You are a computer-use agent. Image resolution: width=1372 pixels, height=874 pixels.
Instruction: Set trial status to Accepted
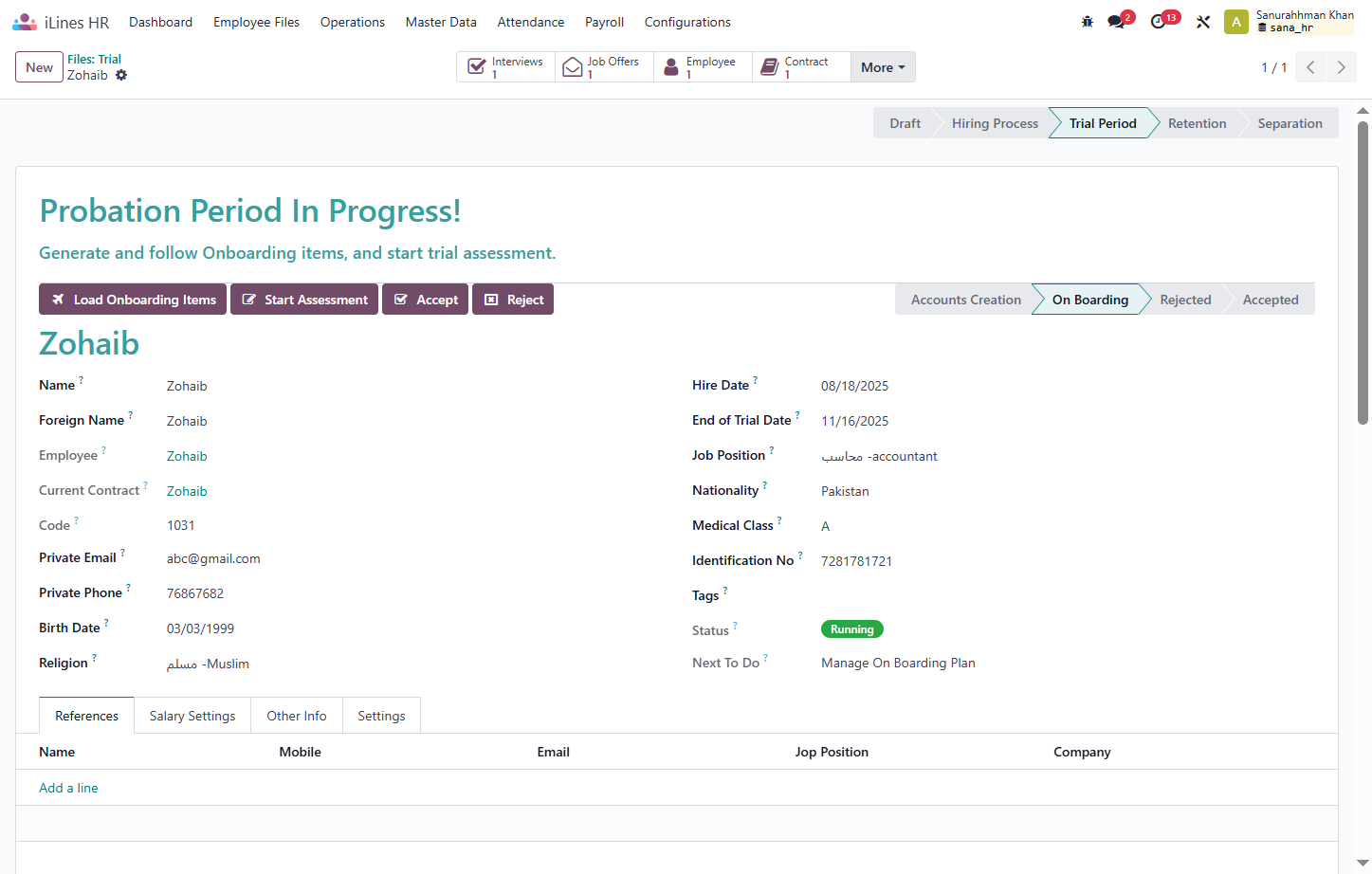pyautogui.click(x=1271, y=300)
